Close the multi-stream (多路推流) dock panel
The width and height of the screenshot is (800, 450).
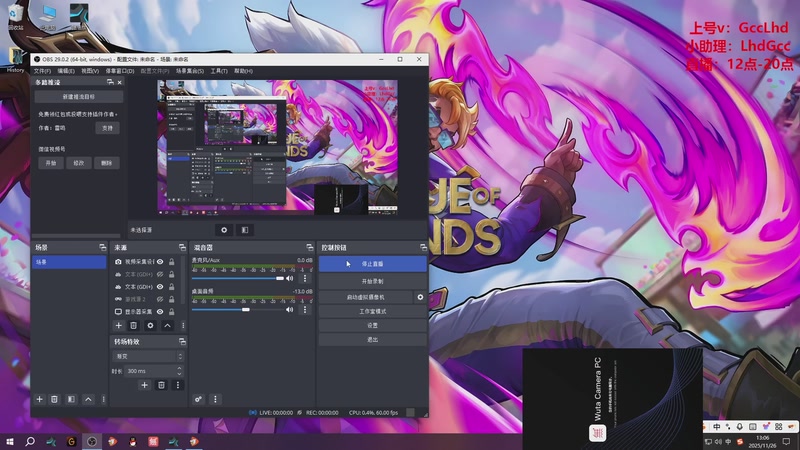click(120, 82)
